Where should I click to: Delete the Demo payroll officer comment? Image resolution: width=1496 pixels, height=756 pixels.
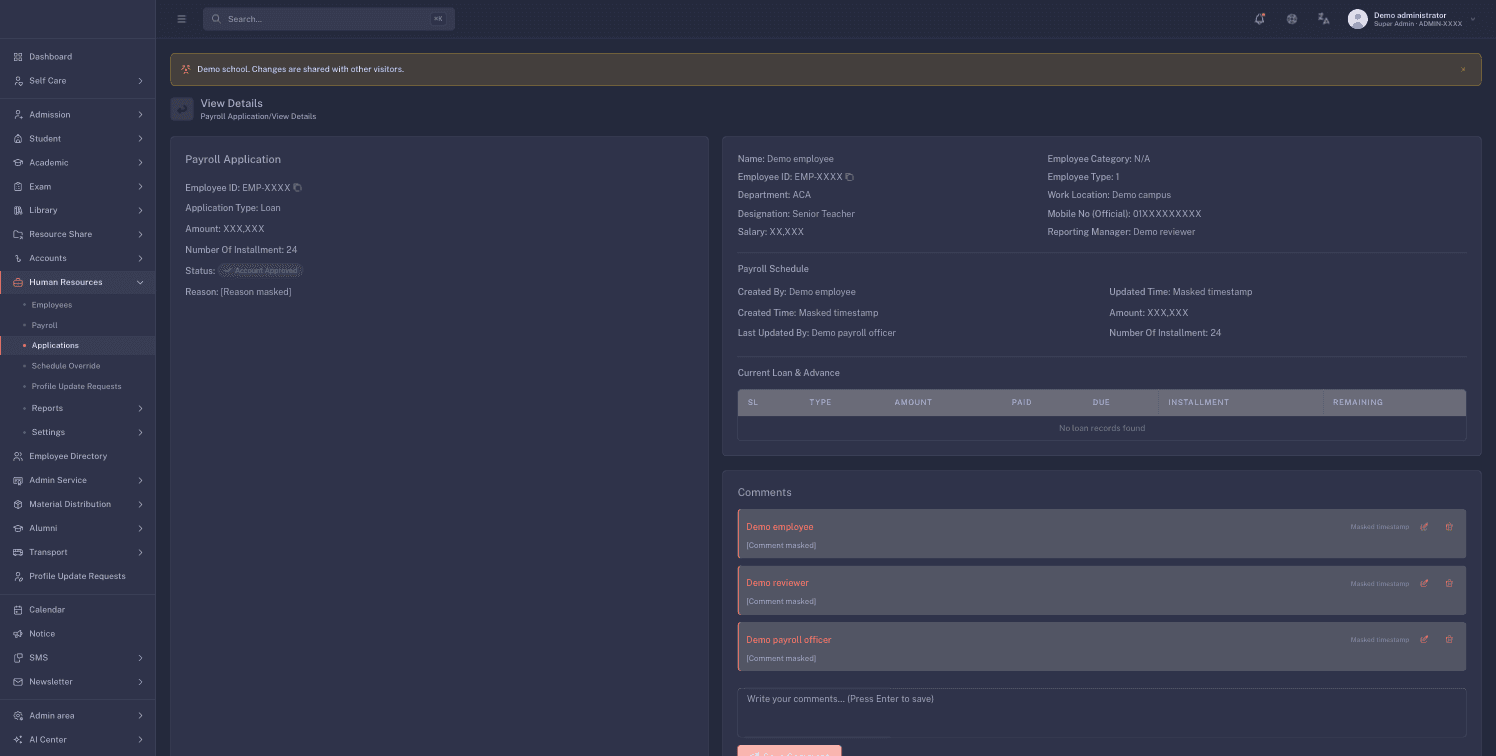[1449, 639]
